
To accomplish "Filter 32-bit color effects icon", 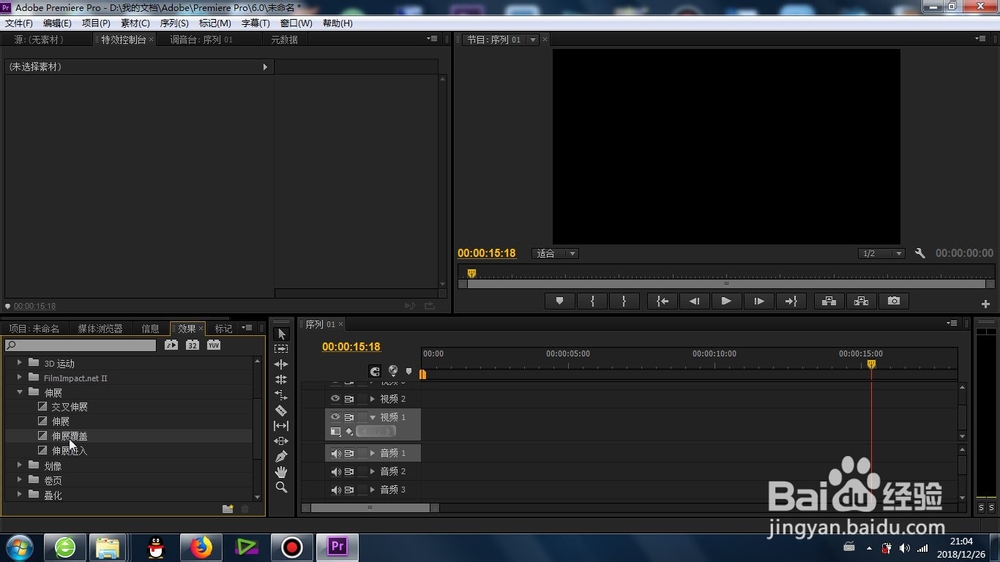I will [192, 345].
